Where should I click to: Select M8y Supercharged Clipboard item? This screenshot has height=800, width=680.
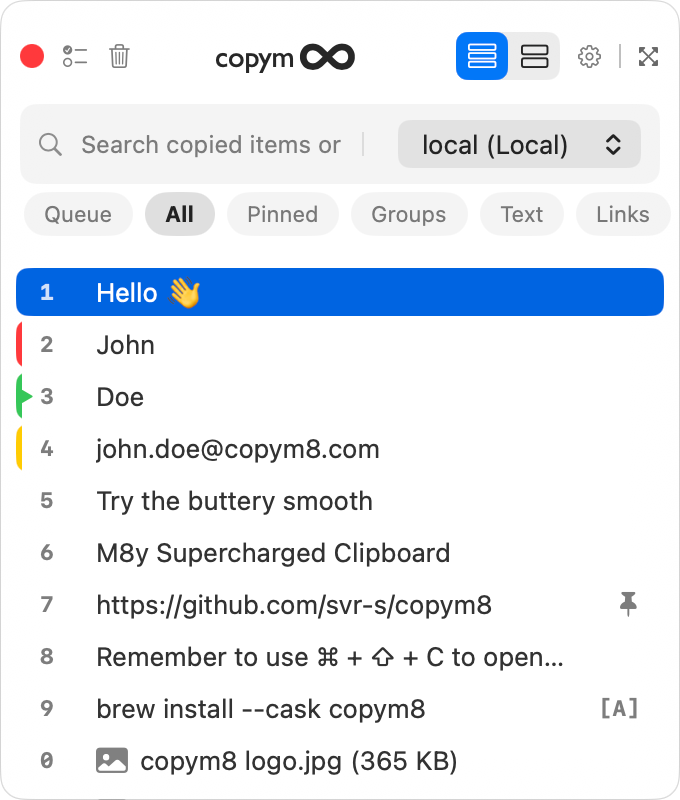coord(340,553)
